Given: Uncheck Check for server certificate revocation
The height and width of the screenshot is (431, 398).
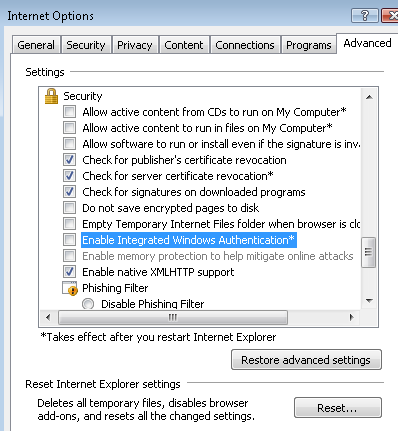Looking at the screenshot, I should pyautogui.click(x=70, y=176).
